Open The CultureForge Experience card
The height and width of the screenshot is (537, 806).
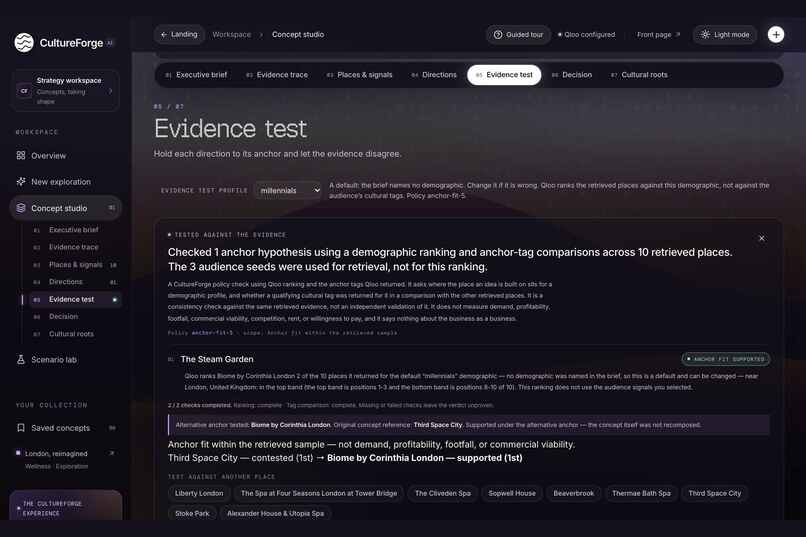click(66, 505)
